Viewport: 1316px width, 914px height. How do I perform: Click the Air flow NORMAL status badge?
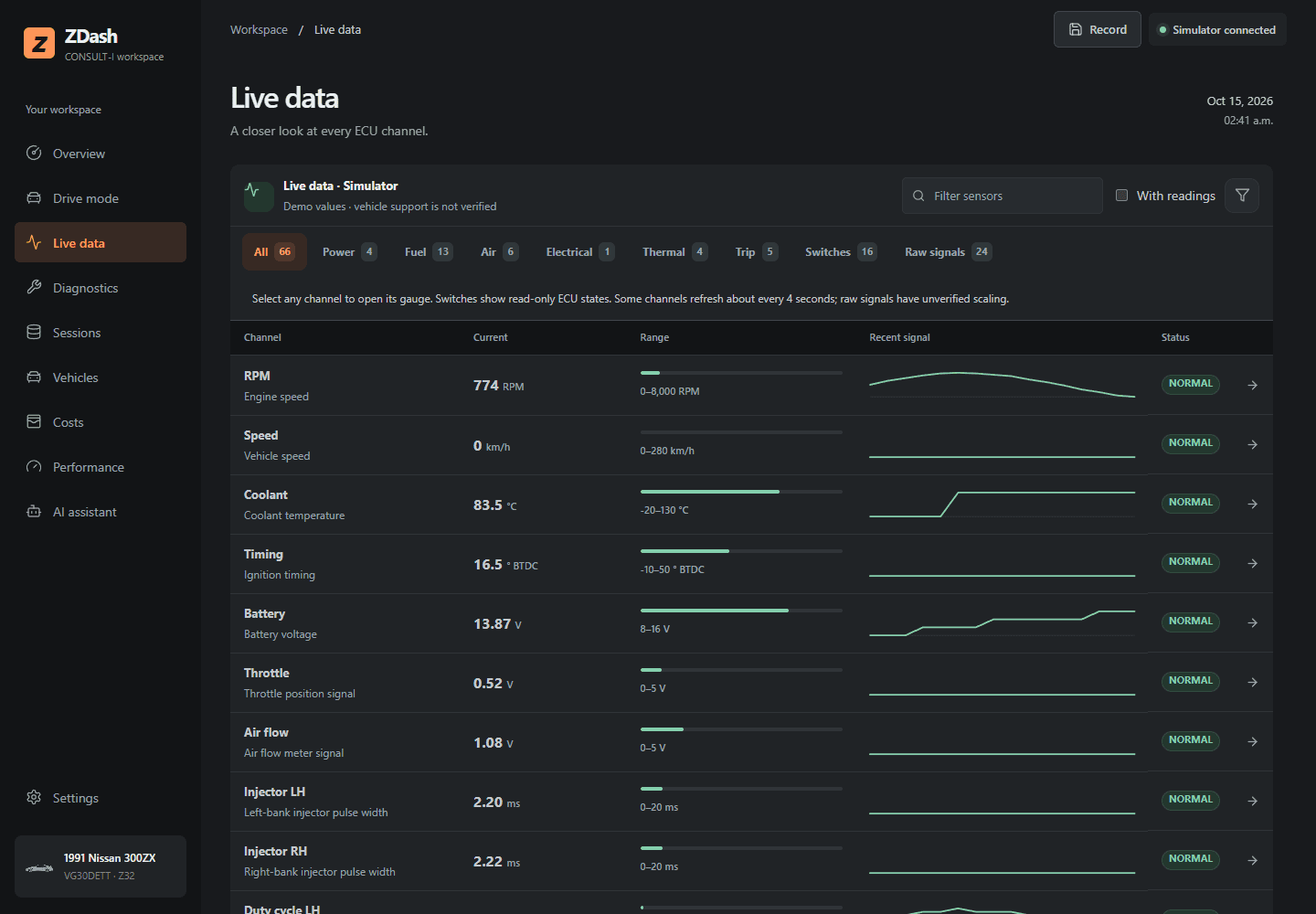(1191, 740)
